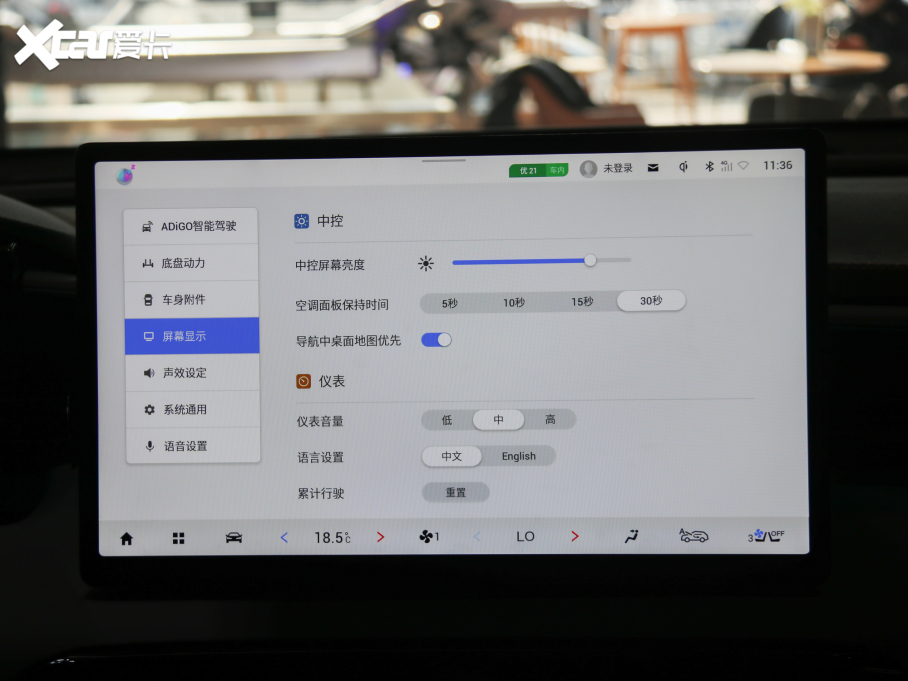
Task: Open the apps grid icon
Action: [178, 538]
